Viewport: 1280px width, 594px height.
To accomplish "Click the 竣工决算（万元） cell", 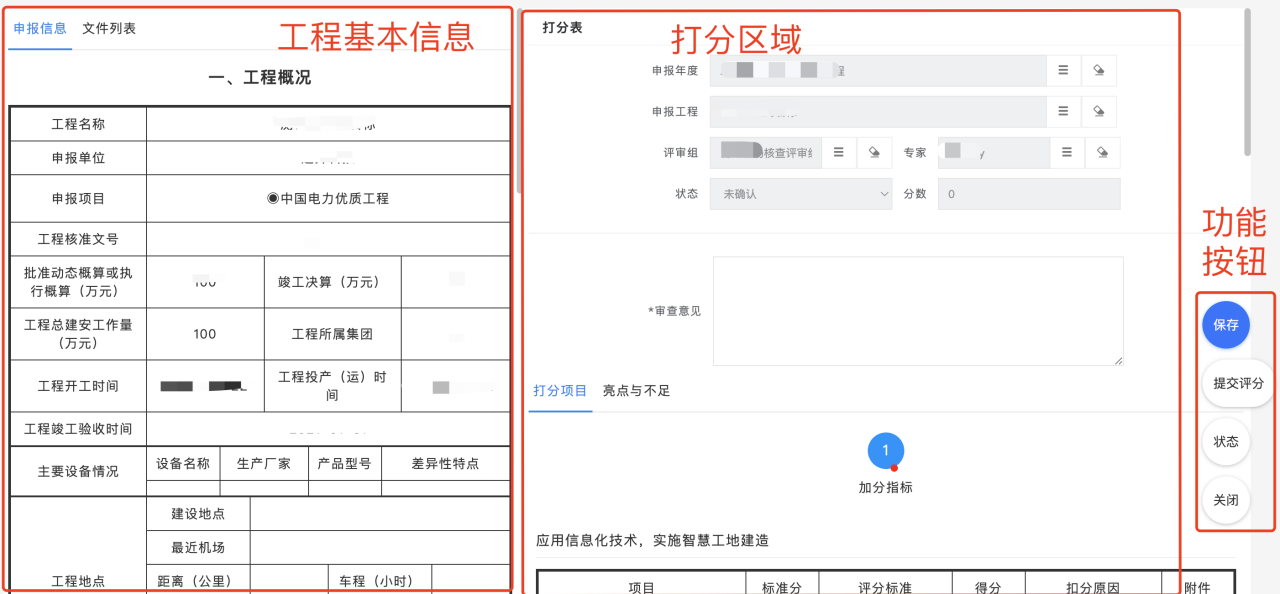I will pyautogui.click(x=333, y=282).
